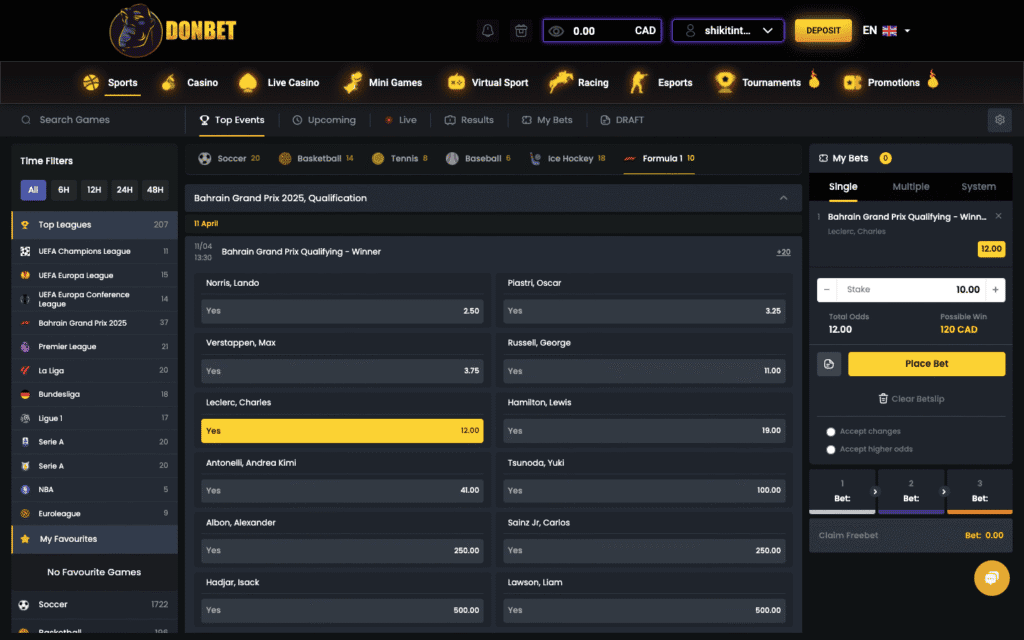The width and height of the screenshot is (1024, 640).
Task: Open the Tournaments page
Action: coord(766,82)
